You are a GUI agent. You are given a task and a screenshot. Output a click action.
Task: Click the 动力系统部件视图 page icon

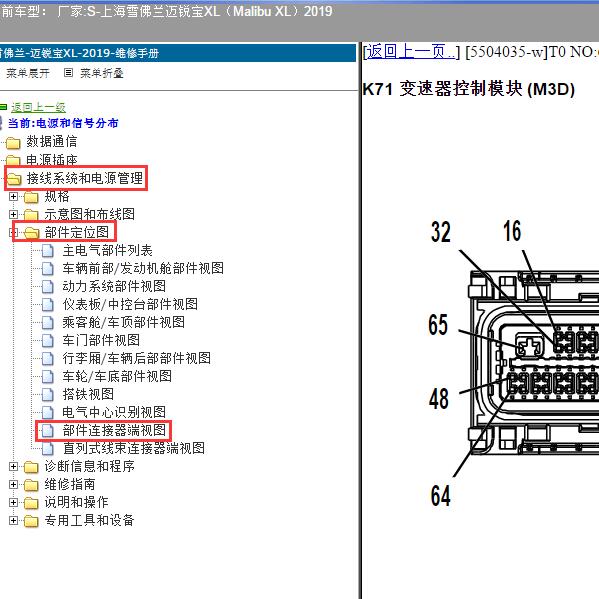pos(48,287)
